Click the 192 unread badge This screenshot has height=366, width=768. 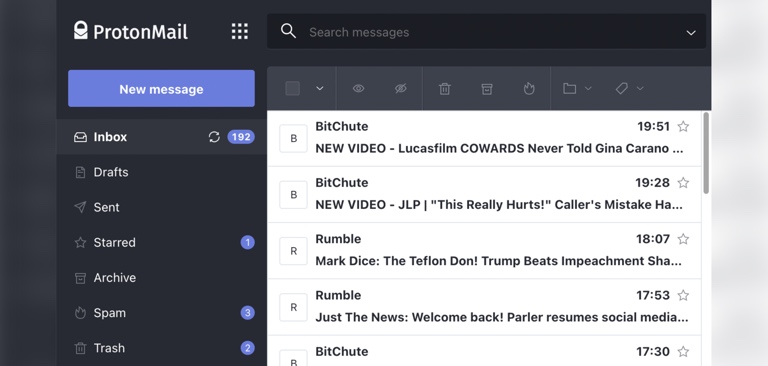click(x=241, y=137)
